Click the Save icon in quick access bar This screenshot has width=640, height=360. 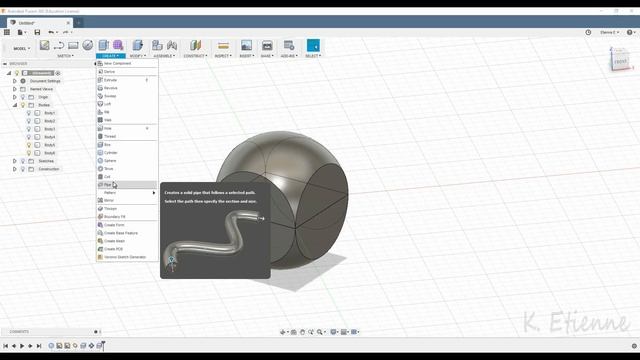(x=37, y=32)
